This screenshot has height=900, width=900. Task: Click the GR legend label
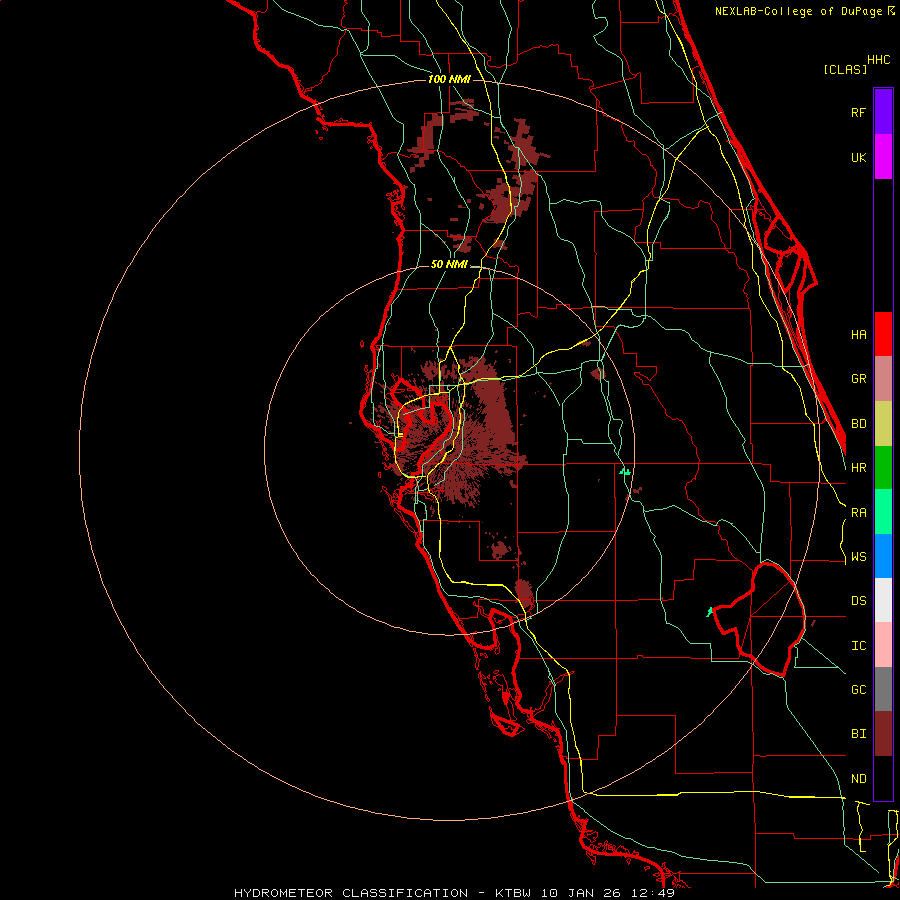pos(858,379)
